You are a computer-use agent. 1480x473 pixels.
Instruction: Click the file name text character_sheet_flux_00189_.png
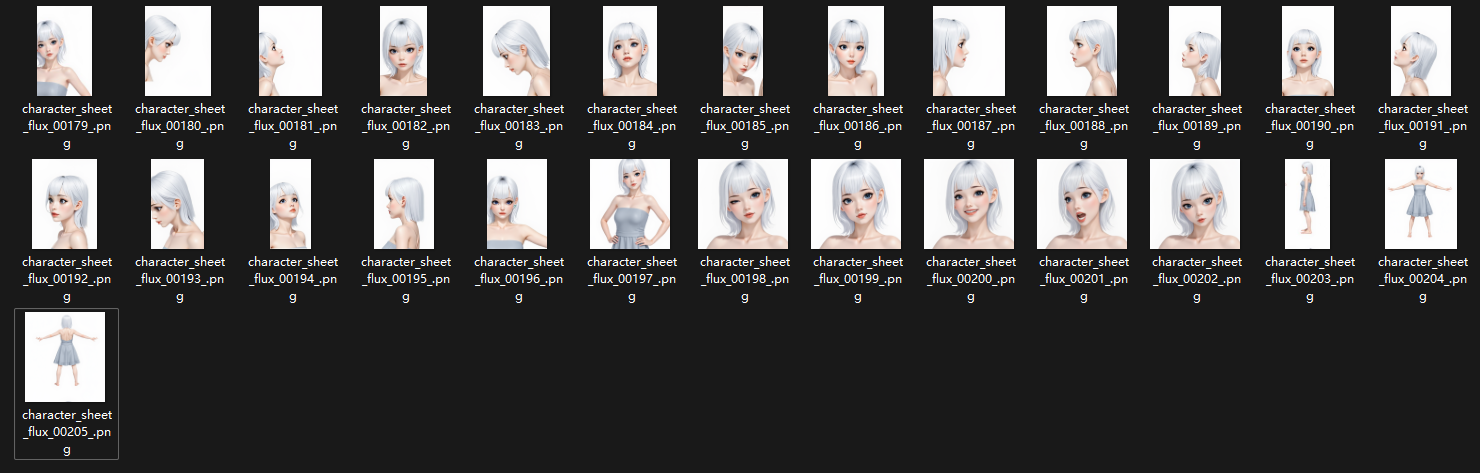pyautogui.click(x=1197, y=126)
